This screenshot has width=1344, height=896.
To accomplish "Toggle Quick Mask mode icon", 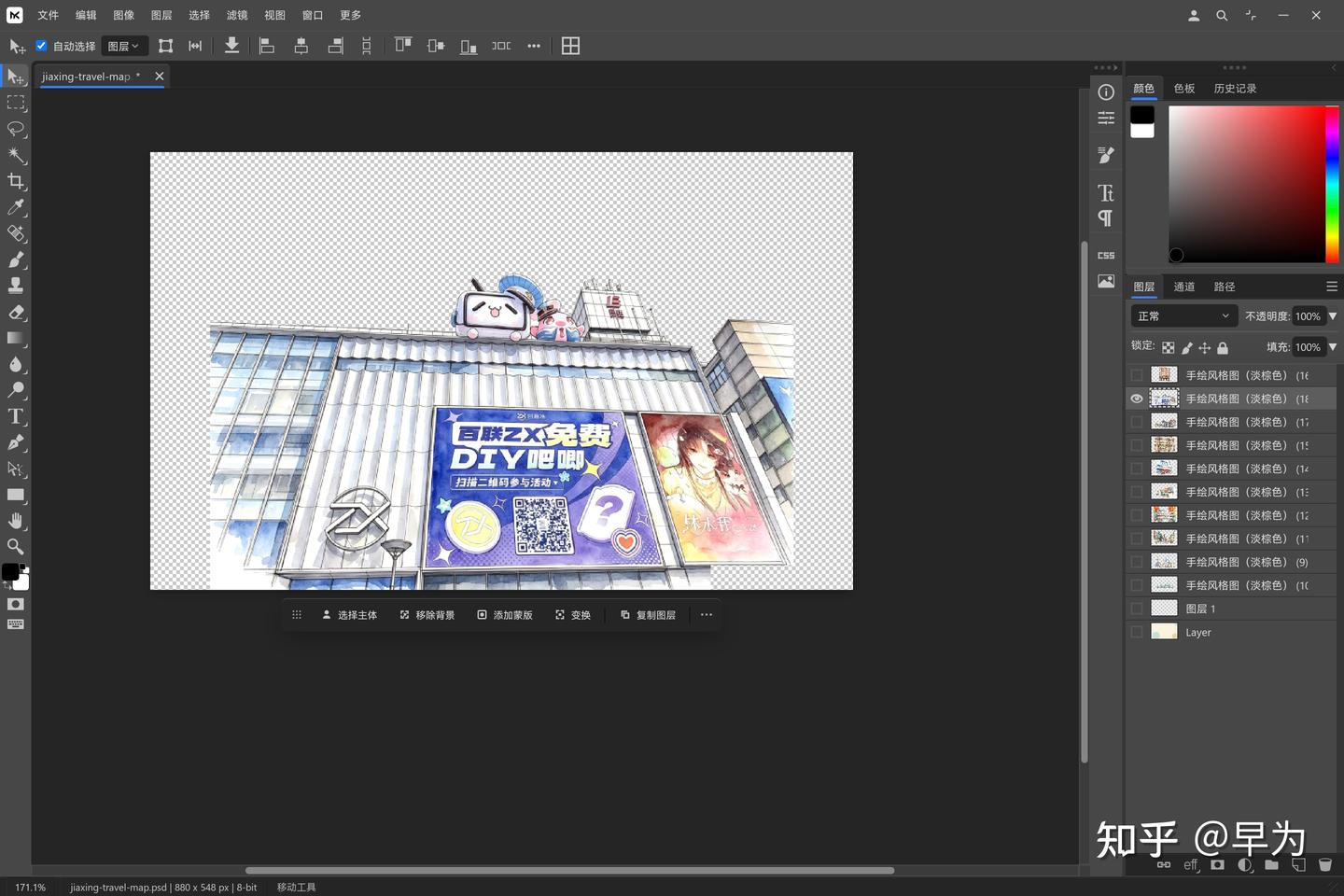I will tap(16, 605).
